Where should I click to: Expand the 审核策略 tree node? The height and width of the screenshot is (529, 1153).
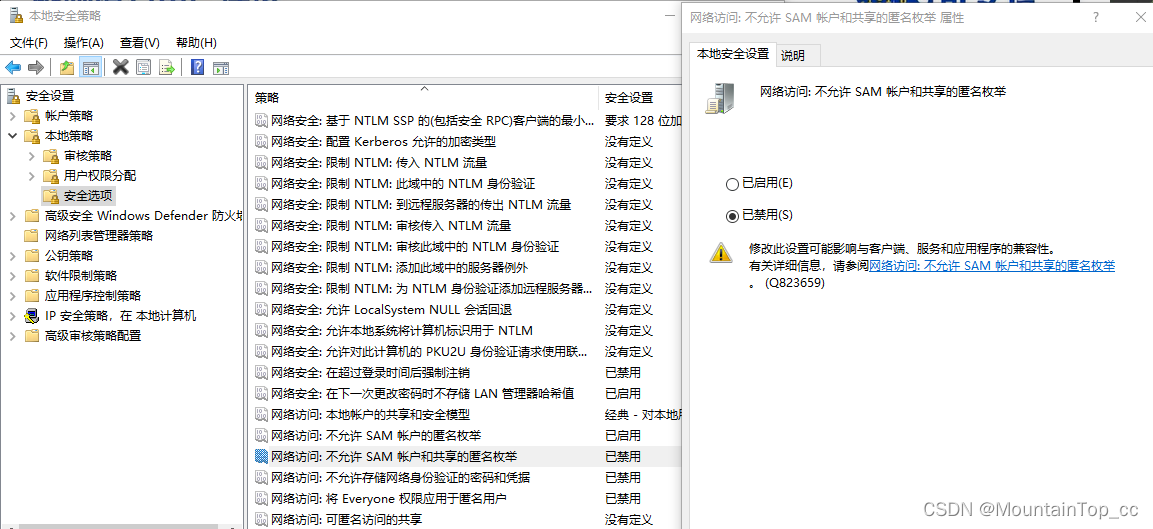click(31, 156)
